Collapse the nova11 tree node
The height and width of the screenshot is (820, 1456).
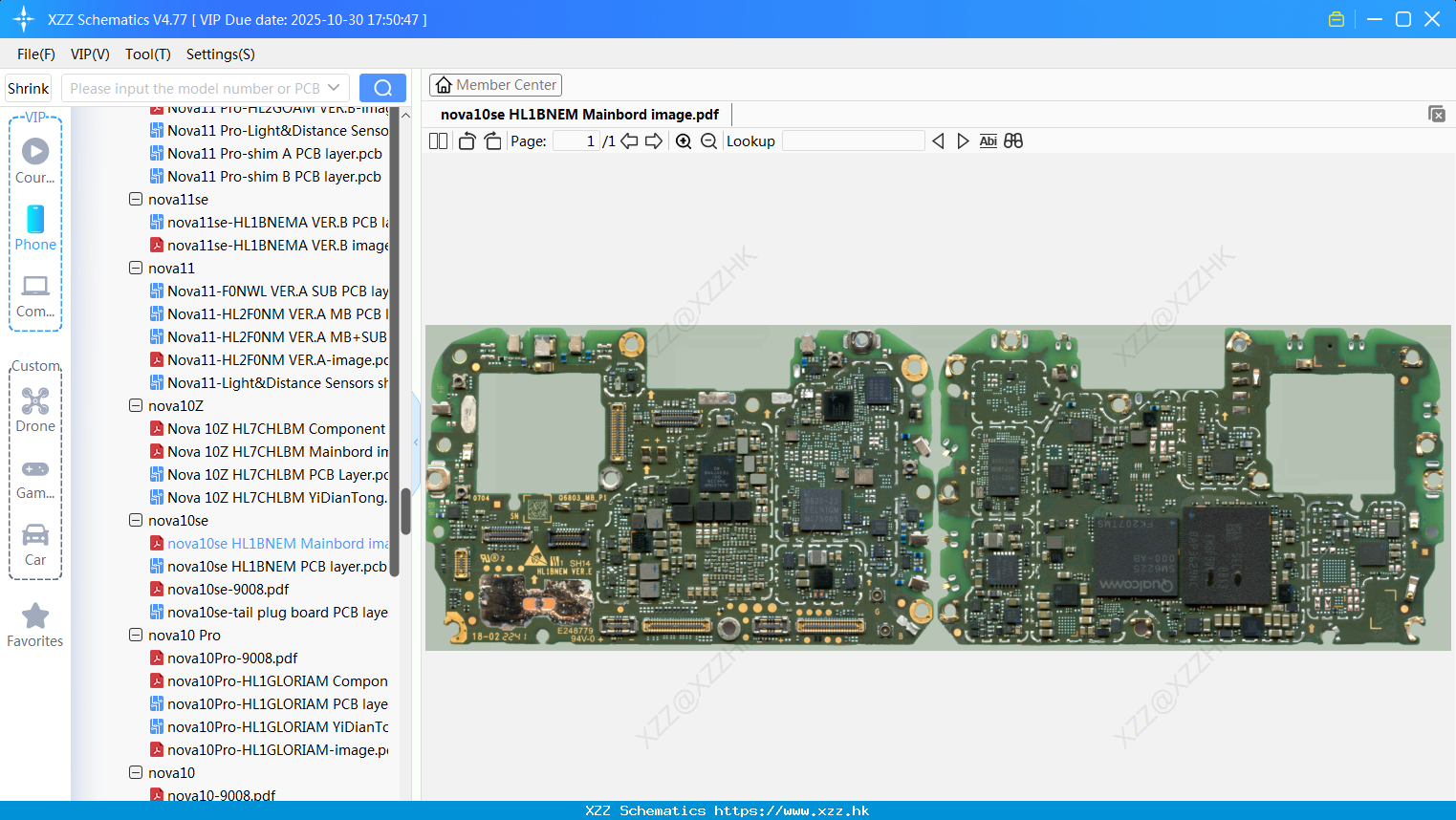tap(136, 268)
